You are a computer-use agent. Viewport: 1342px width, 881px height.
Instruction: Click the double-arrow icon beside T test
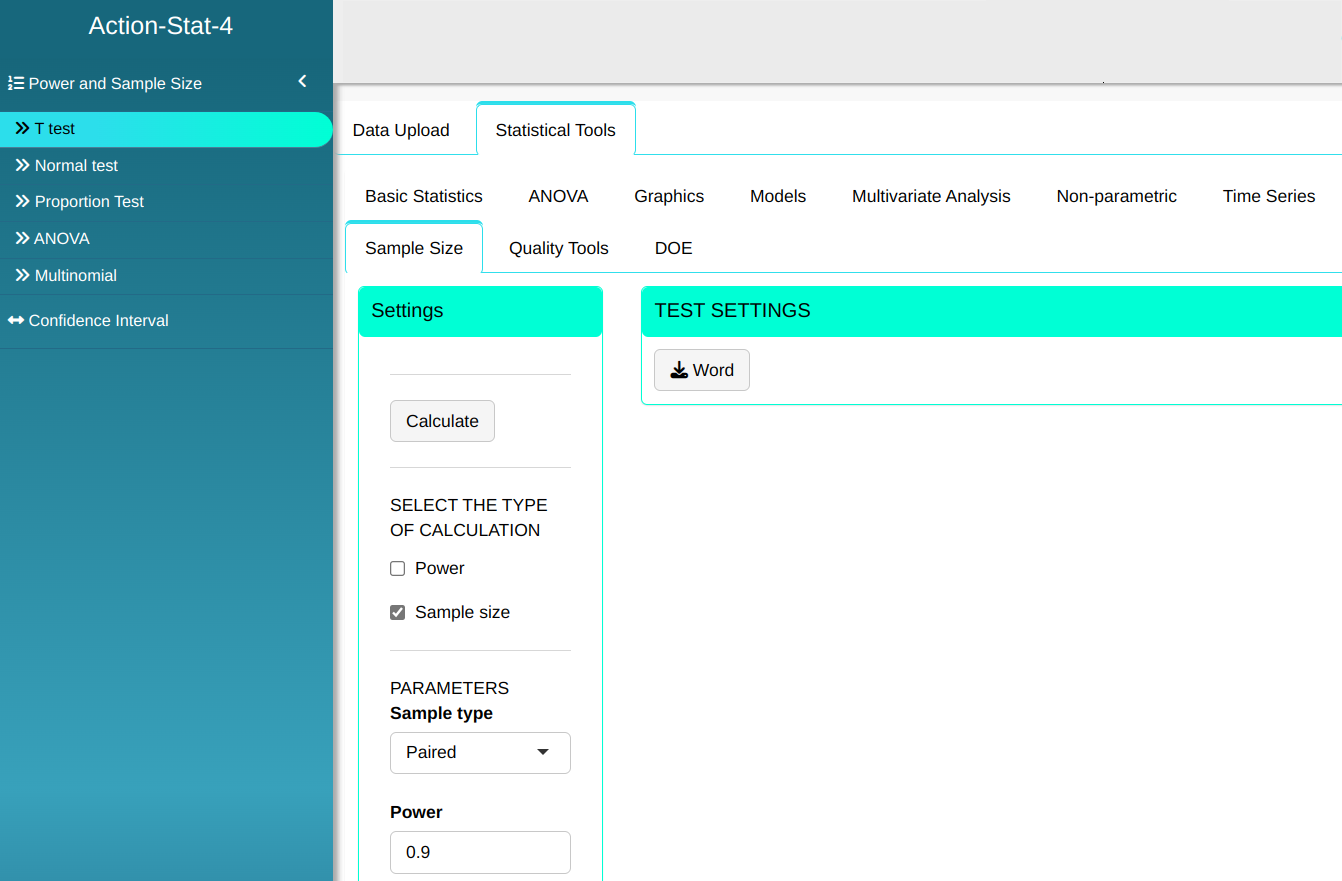22,128
